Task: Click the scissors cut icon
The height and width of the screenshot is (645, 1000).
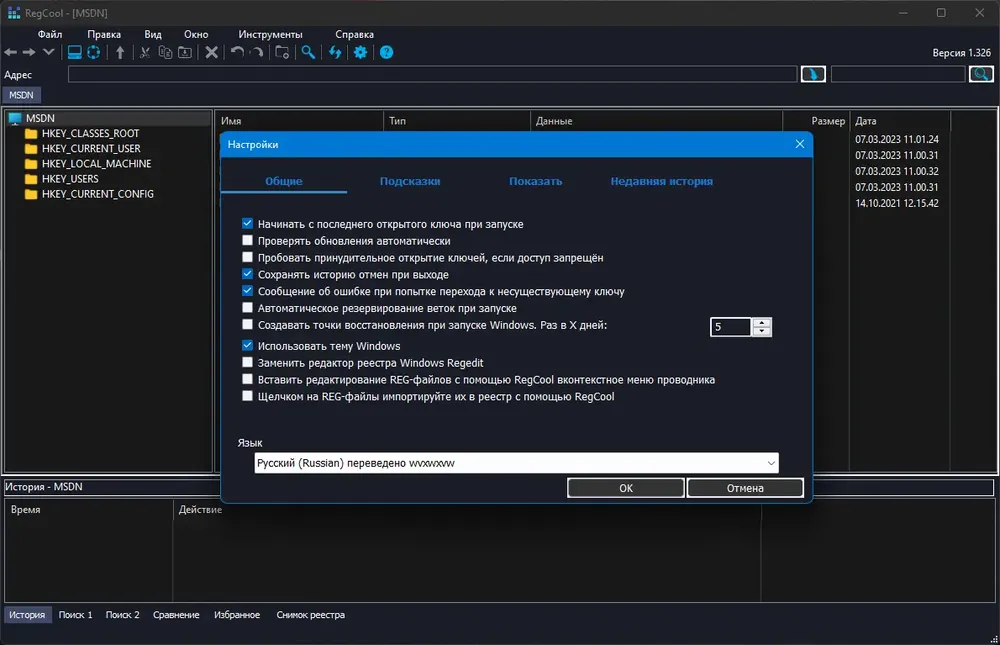Action: [145, 52]
